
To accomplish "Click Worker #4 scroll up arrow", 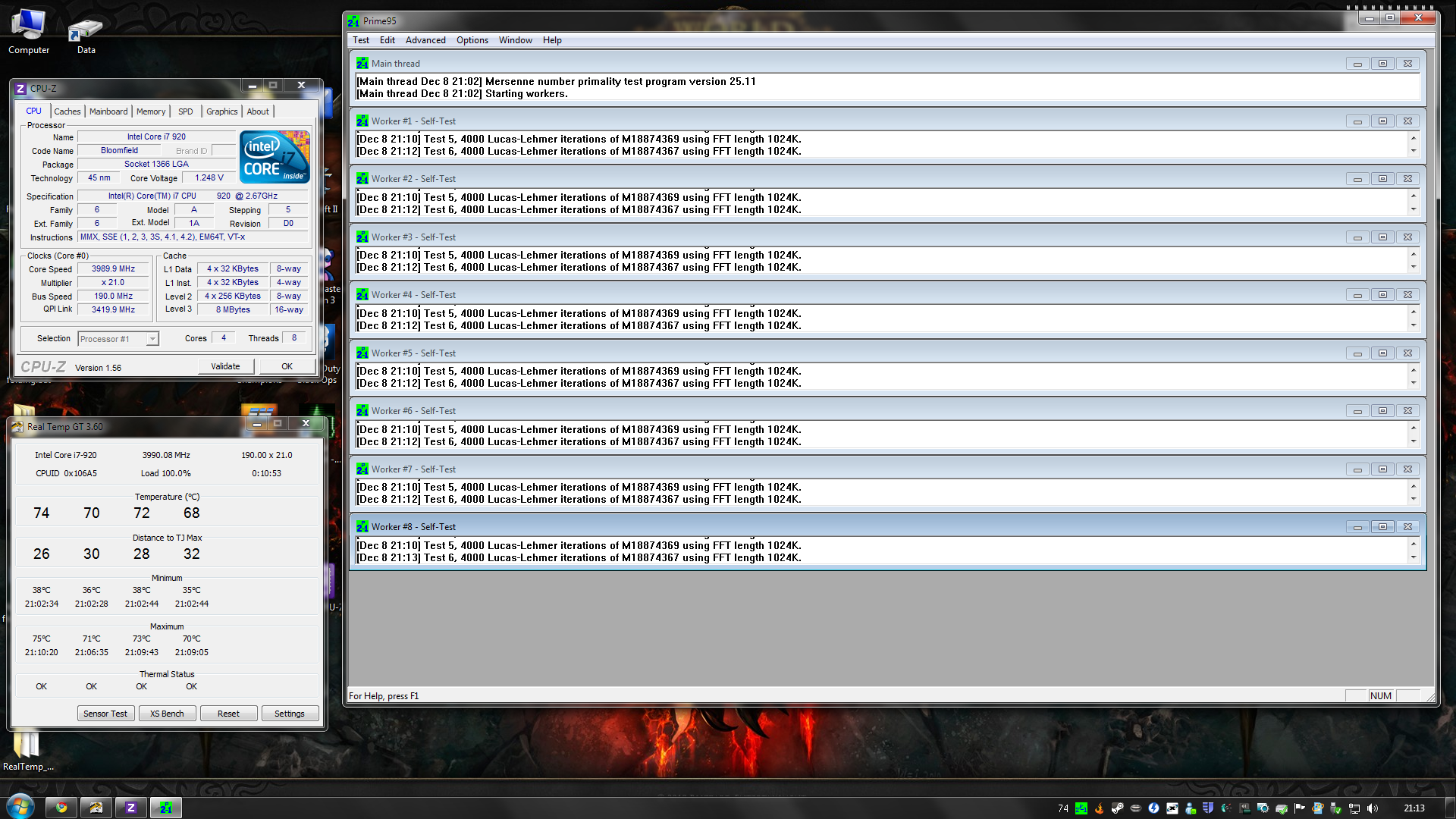I will coord(1414,312).
